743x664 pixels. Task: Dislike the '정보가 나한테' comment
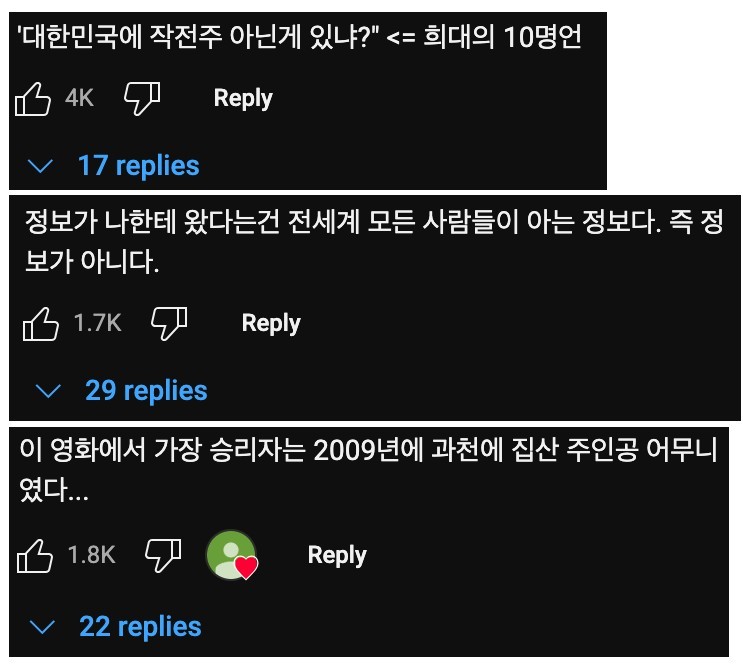(x=169, y=322)
